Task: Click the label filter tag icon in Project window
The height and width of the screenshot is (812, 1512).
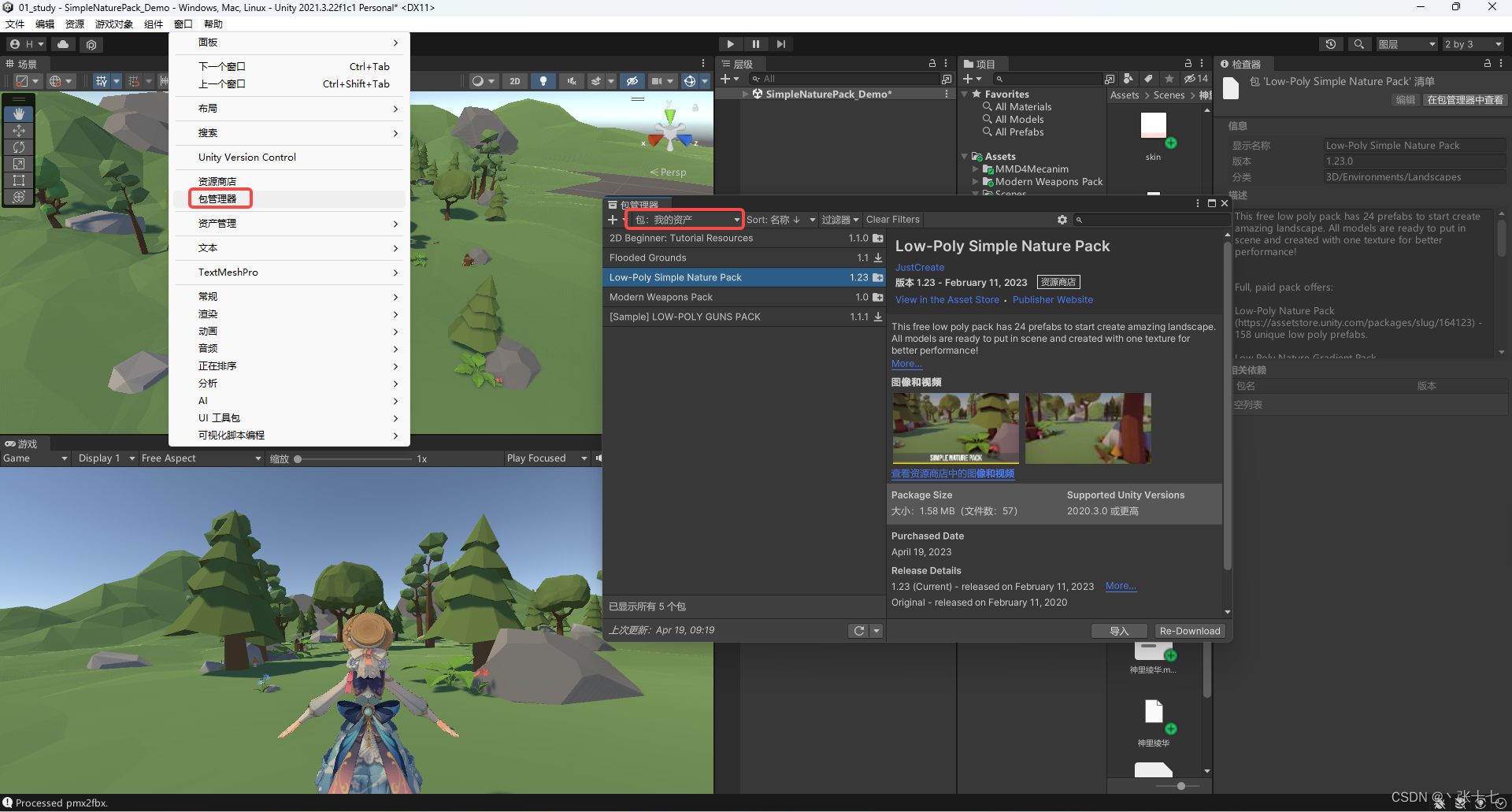Action: tap(1148, 79)
